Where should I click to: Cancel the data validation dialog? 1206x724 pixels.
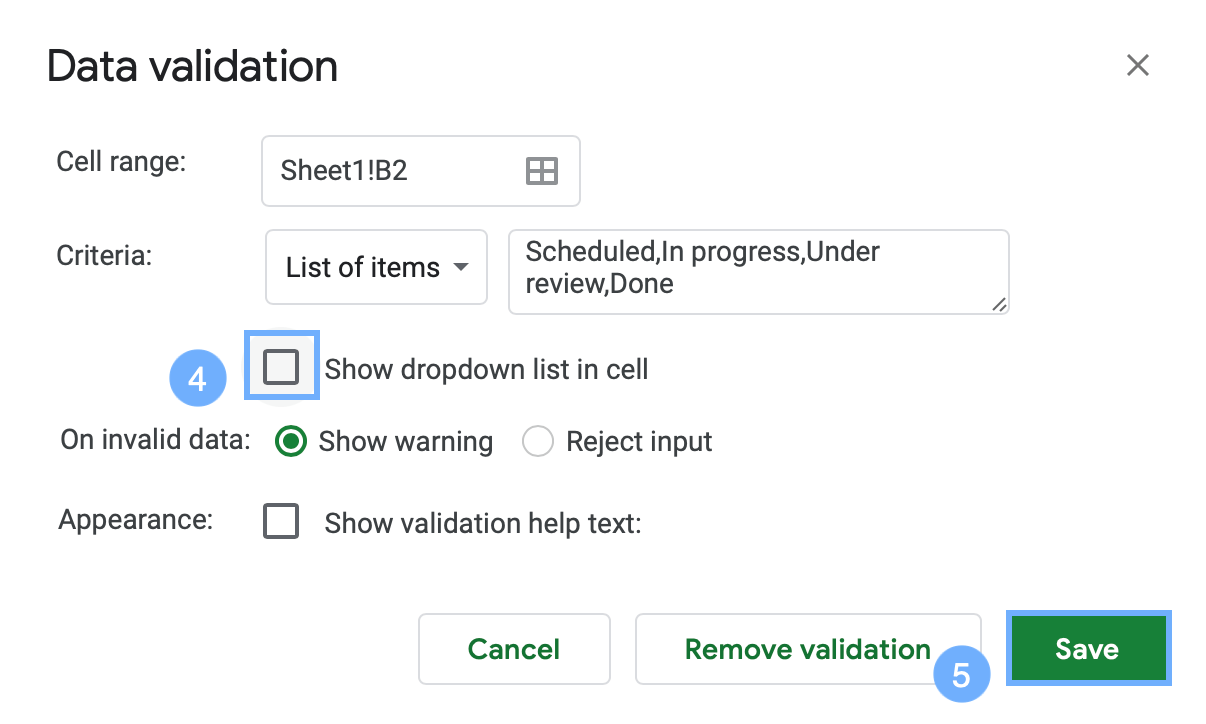[514, 648]
